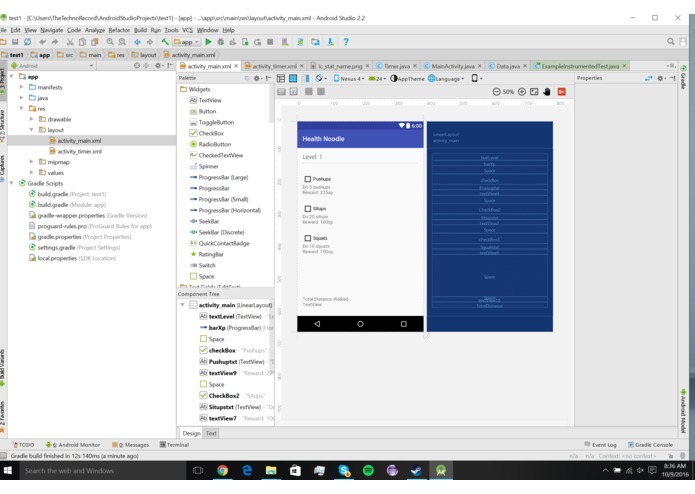Open the API 24 version dropdown
Screen dimensions: 695x494
point(377,78)
